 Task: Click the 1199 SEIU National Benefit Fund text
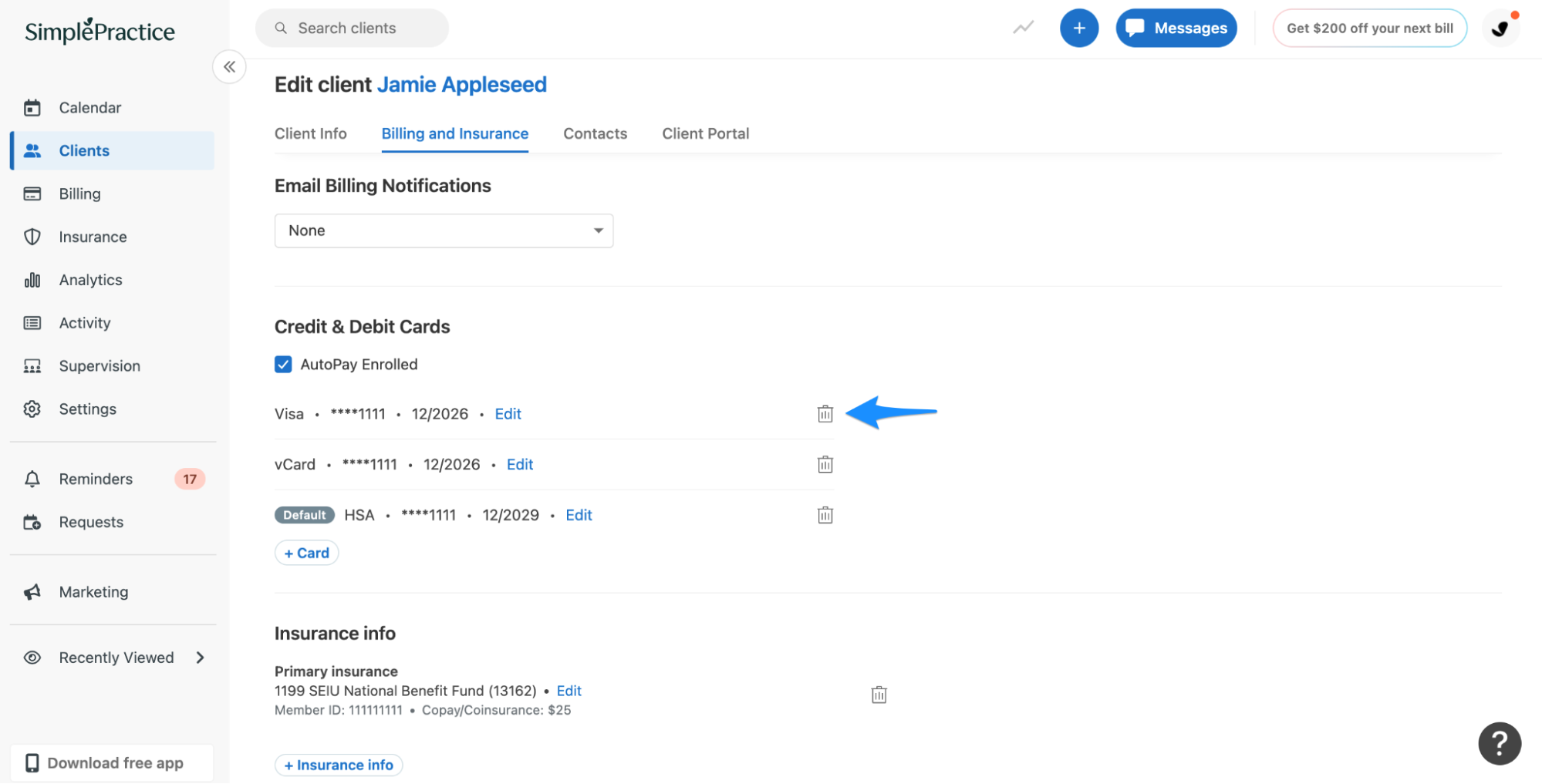click(x=405, y=691)
